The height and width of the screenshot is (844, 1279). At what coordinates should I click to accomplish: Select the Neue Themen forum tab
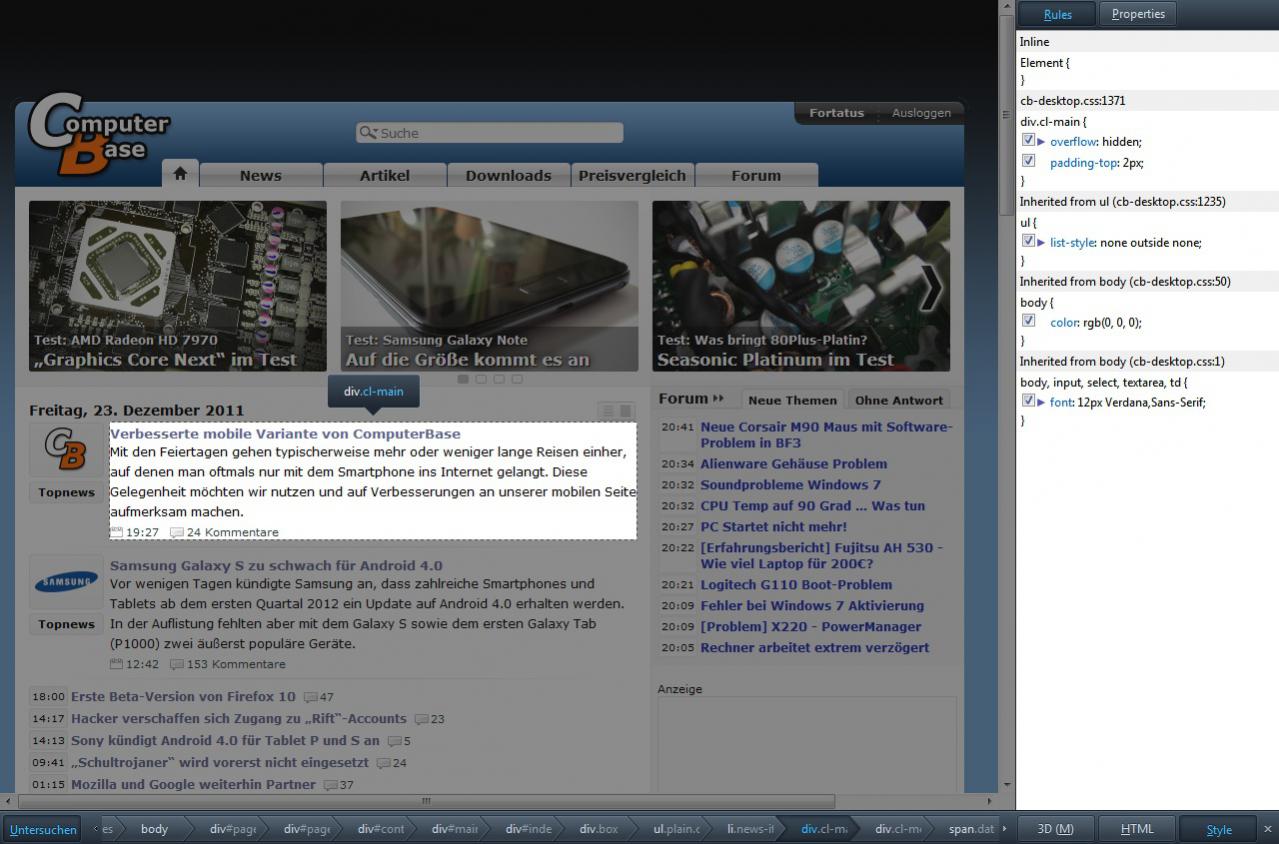click(792, 400)
